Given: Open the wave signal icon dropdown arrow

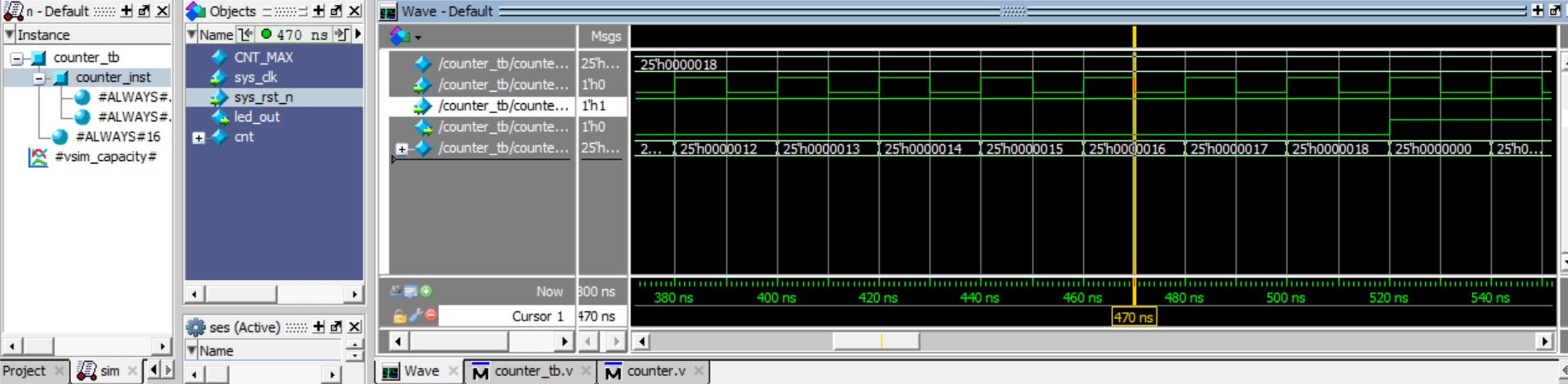Looking at the screenshot, I should 418,38.
